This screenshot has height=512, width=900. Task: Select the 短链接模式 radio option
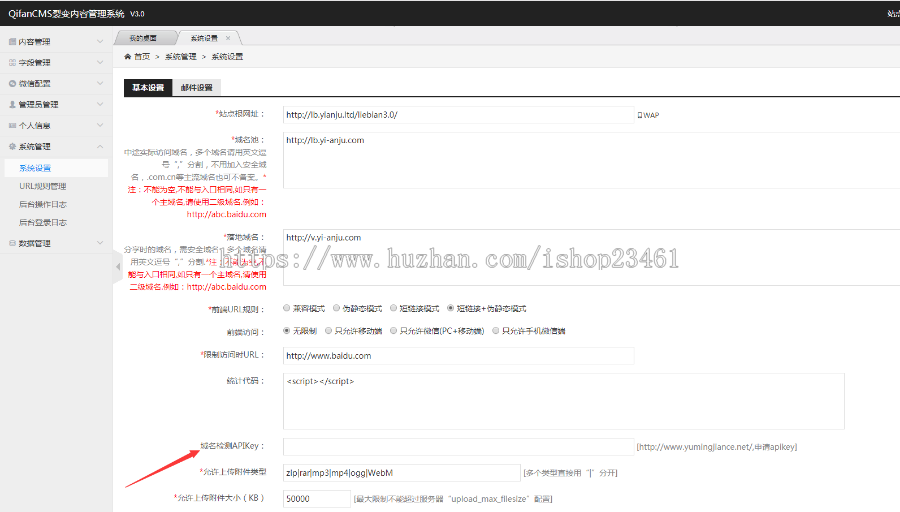pyautogui.click(x=393, y=308)
